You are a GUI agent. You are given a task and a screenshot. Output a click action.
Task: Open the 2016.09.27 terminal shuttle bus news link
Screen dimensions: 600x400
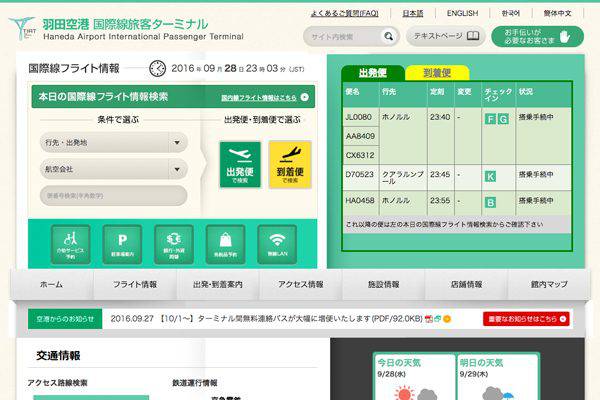[266, 318]
